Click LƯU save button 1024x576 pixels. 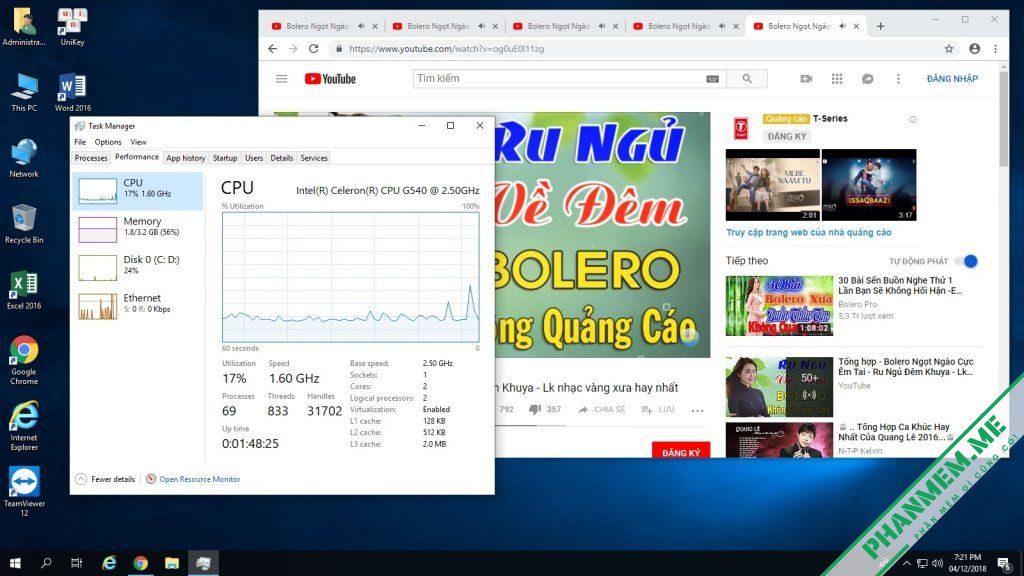(x=658, y=409)
